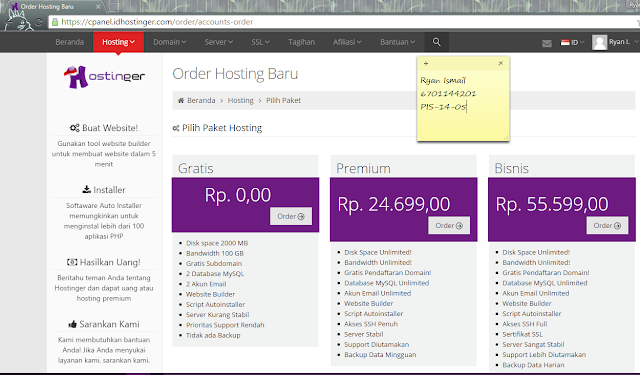The width and height of the screenshot is (640, 375).
Task: Click "Akses SSH Penuh" in Premium list
Action: click(x=371, y=324)
